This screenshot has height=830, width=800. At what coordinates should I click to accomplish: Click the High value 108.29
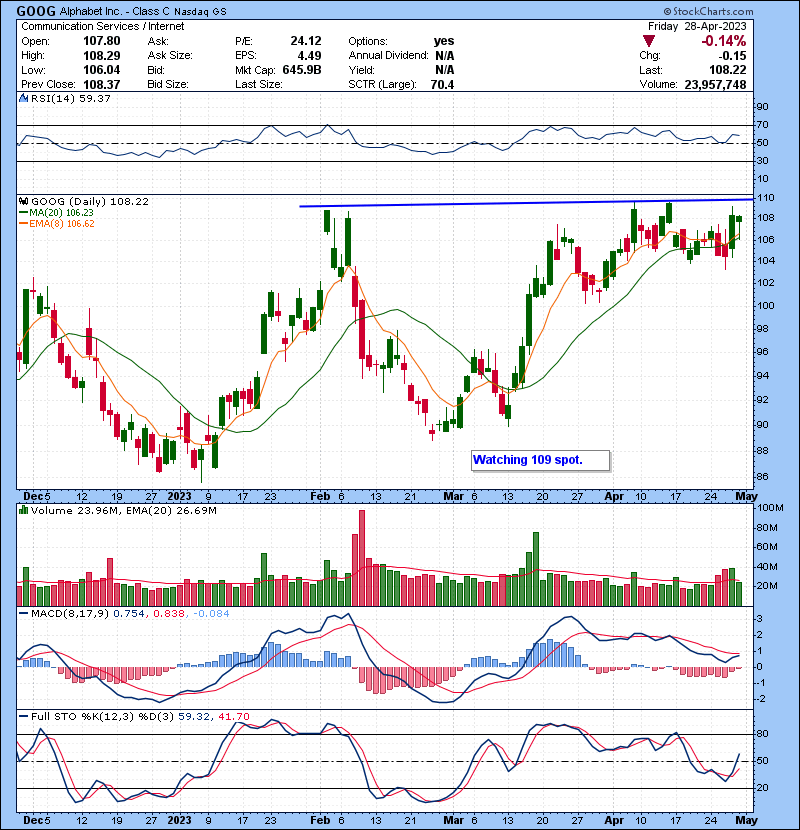[102, 56]
